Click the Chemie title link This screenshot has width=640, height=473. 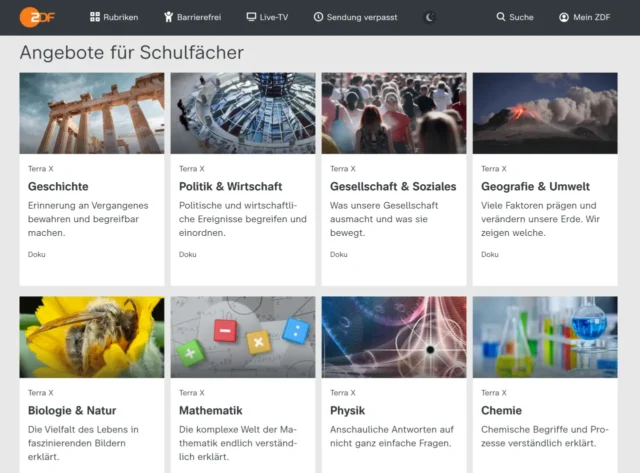pos(501,410)
